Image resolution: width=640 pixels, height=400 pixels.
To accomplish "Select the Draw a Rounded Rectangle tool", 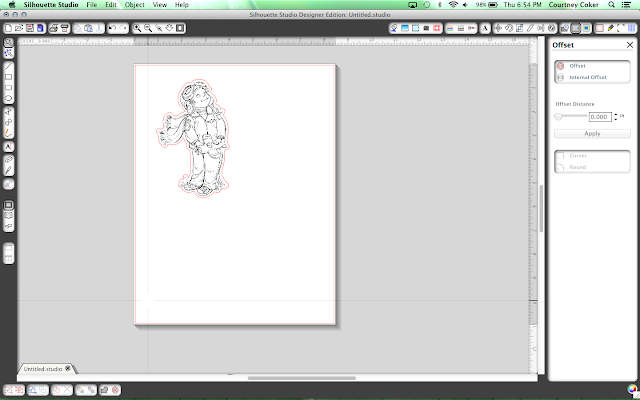I will (9, 88).
